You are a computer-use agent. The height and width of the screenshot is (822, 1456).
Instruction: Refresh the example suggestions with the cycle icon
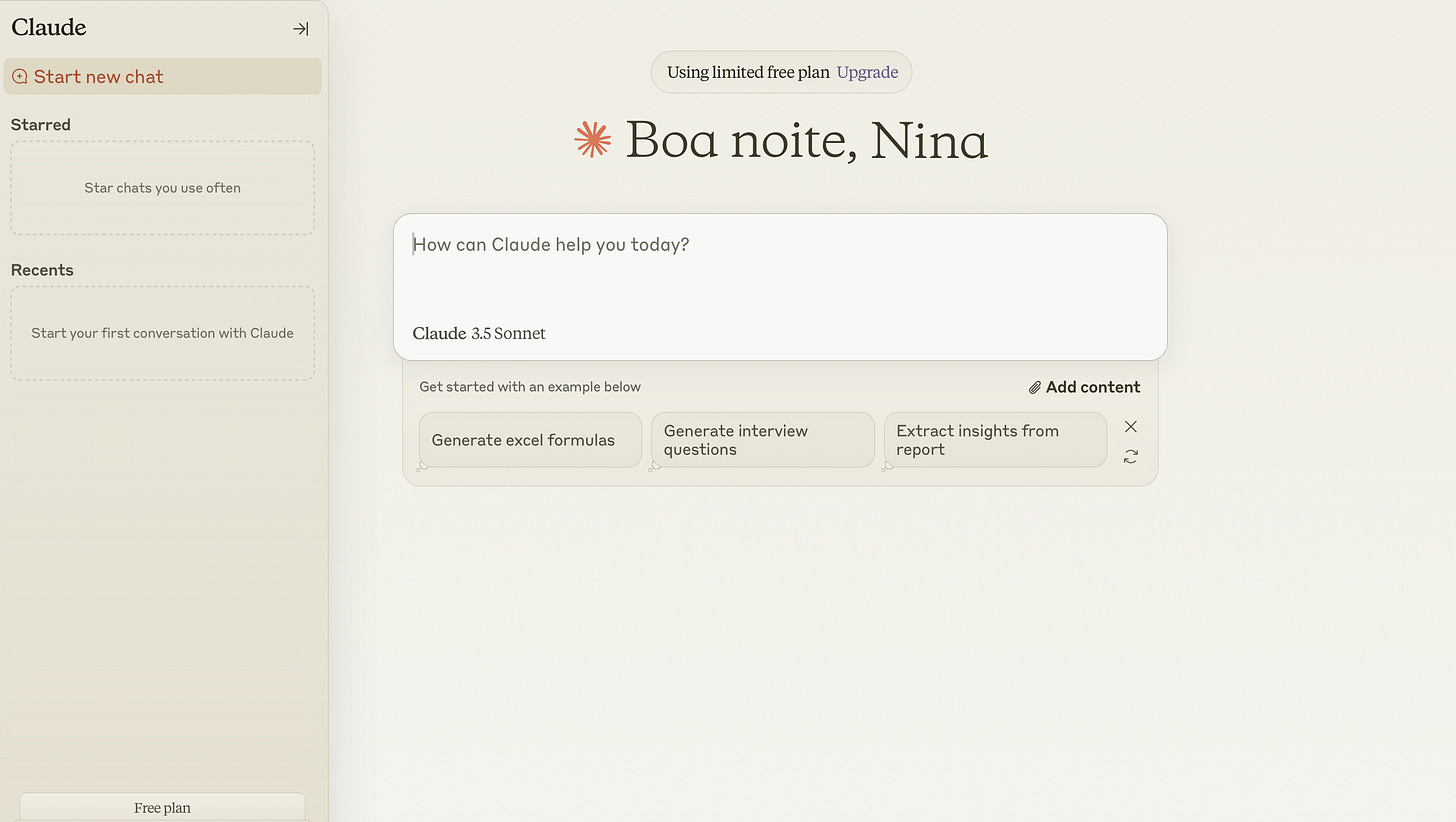click(1131, 456)
